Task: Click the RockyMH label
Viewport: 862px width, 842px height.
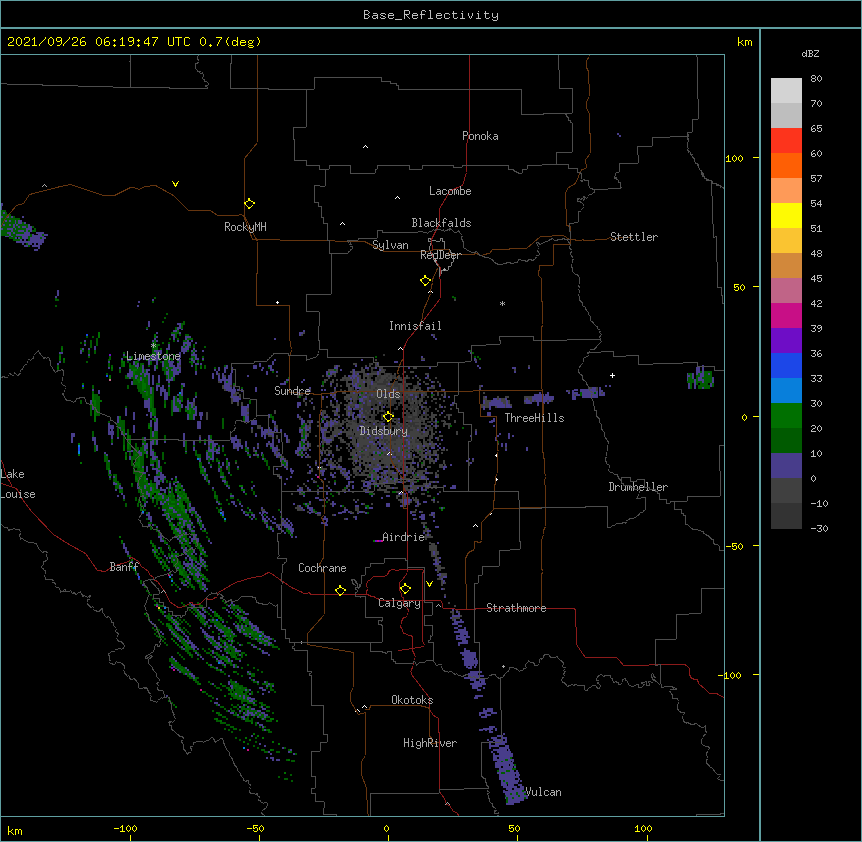Action: pos(245,227)
